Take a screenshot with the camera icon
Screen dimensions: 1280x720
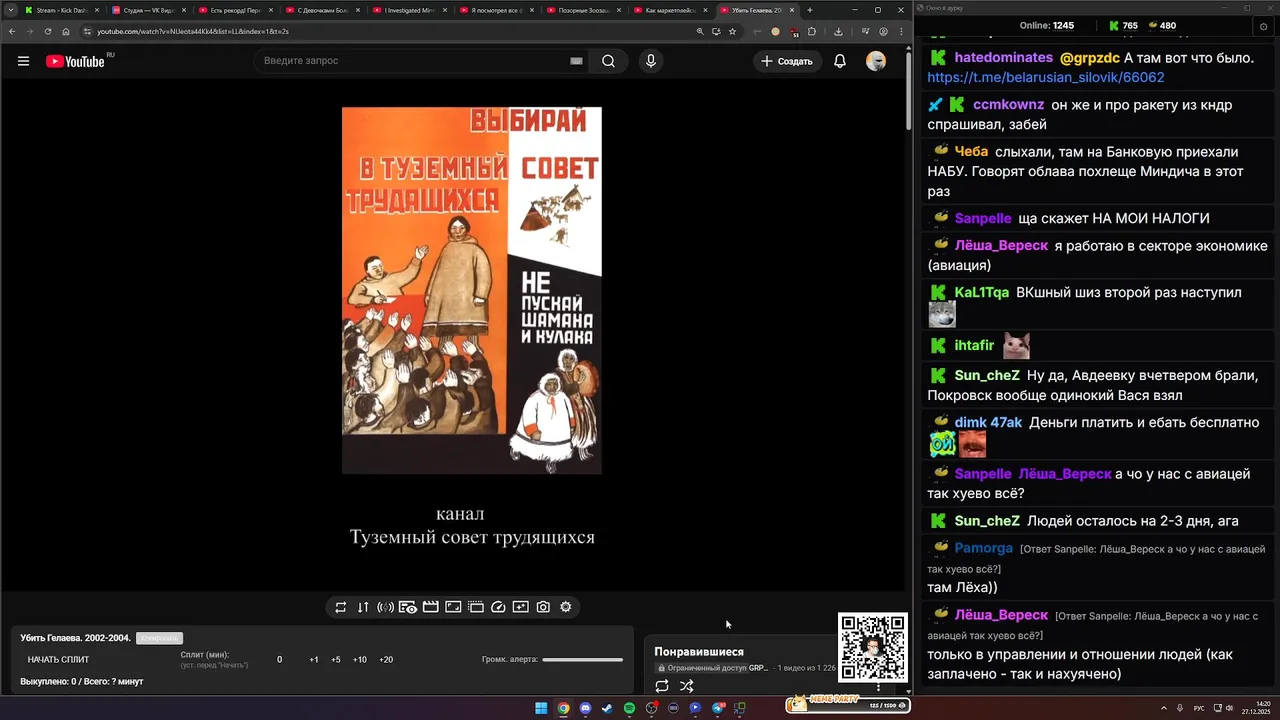point(543,607)
